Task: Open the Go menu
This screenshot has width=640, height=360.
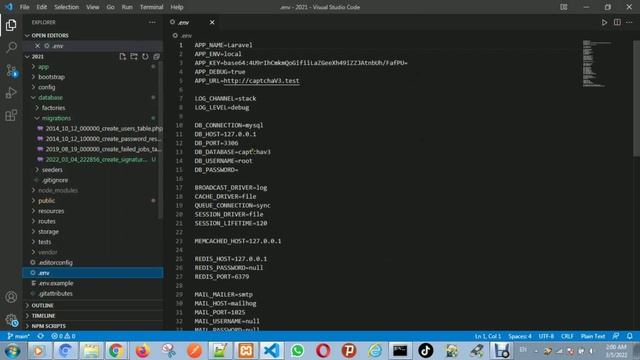Action: click(111, 7)
